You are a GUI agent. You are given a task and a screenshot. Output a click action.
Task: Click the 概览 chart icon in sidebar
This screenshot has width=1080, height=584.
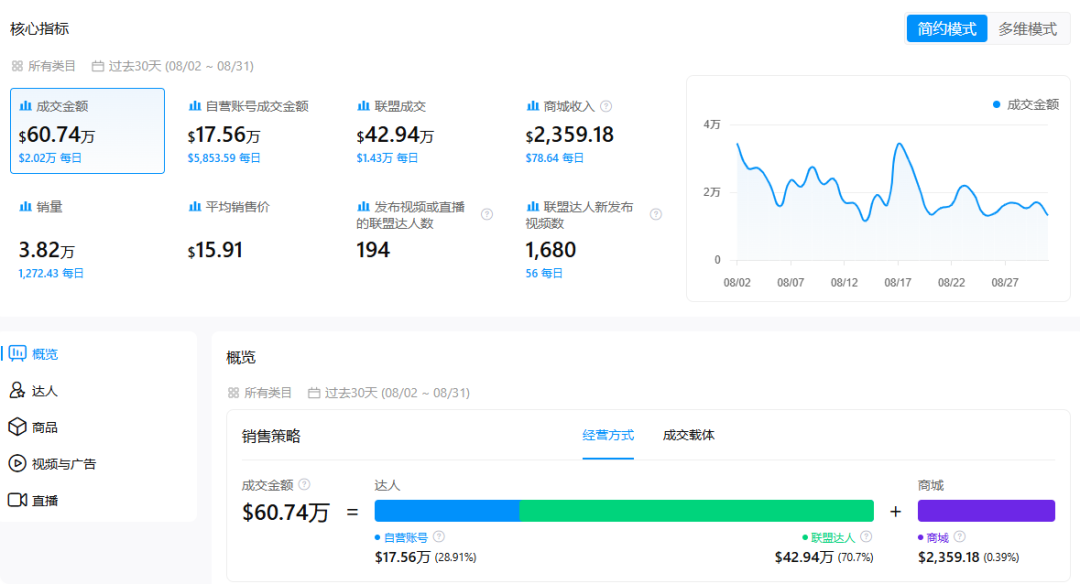click(x=17, y=354)
